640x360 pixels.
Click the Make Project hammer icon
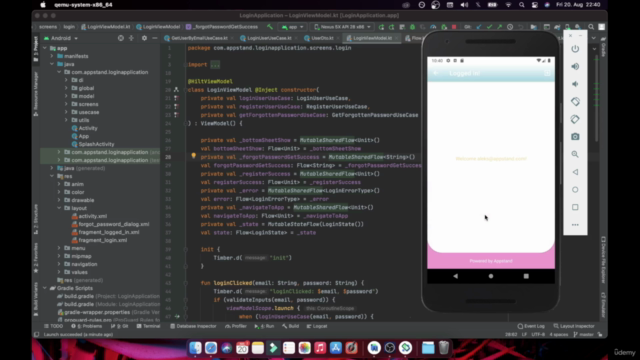(270, 27)
